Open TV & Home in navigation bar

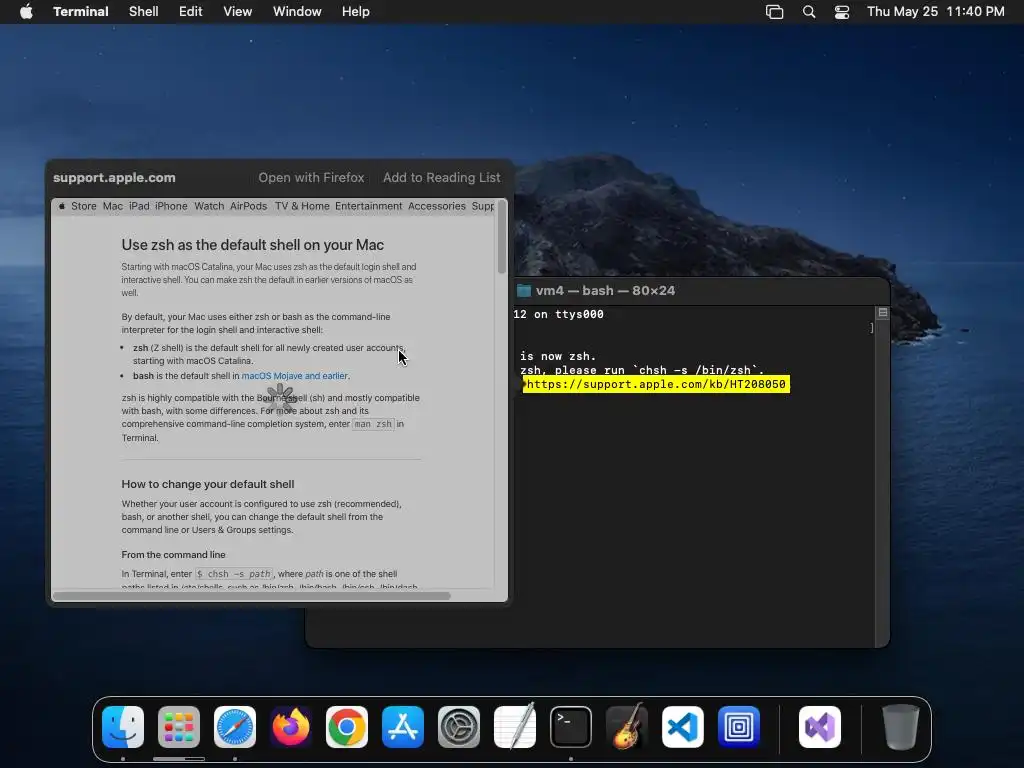pos(302,206)
